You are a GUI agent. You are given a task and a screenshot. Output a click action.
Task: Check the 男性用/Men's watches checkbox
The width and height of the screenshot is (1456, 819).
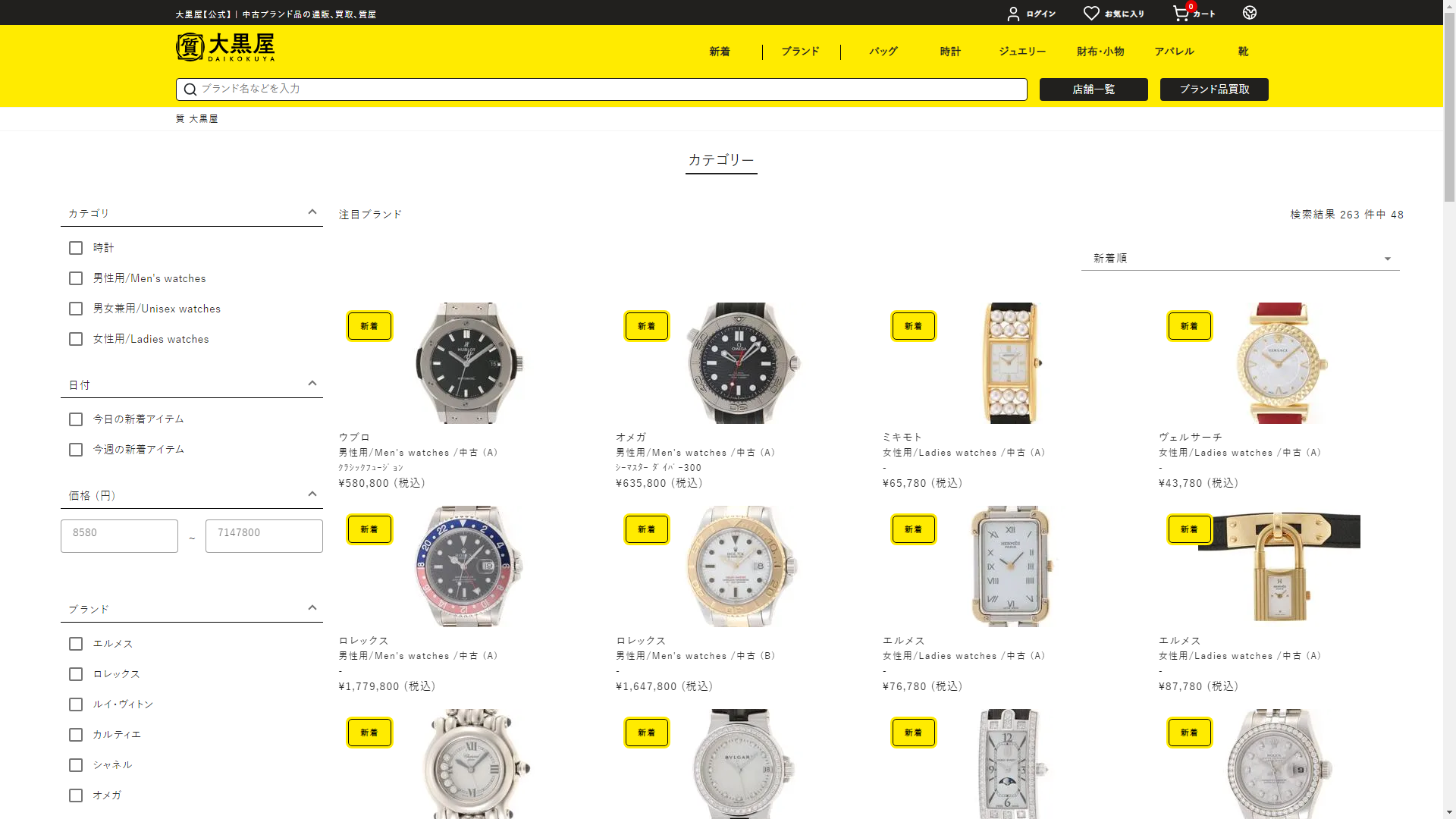pyautogui.click(x=76, y=278)
